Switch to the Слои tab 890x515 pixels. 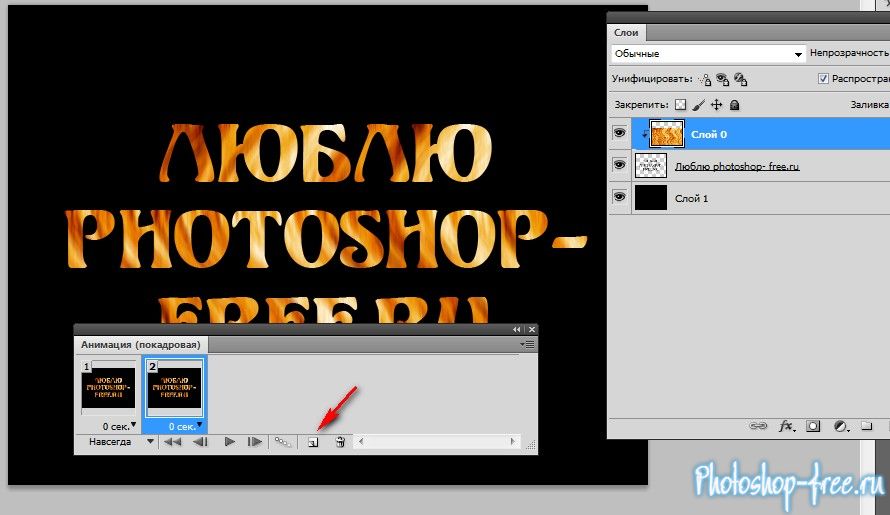[628, 33]
